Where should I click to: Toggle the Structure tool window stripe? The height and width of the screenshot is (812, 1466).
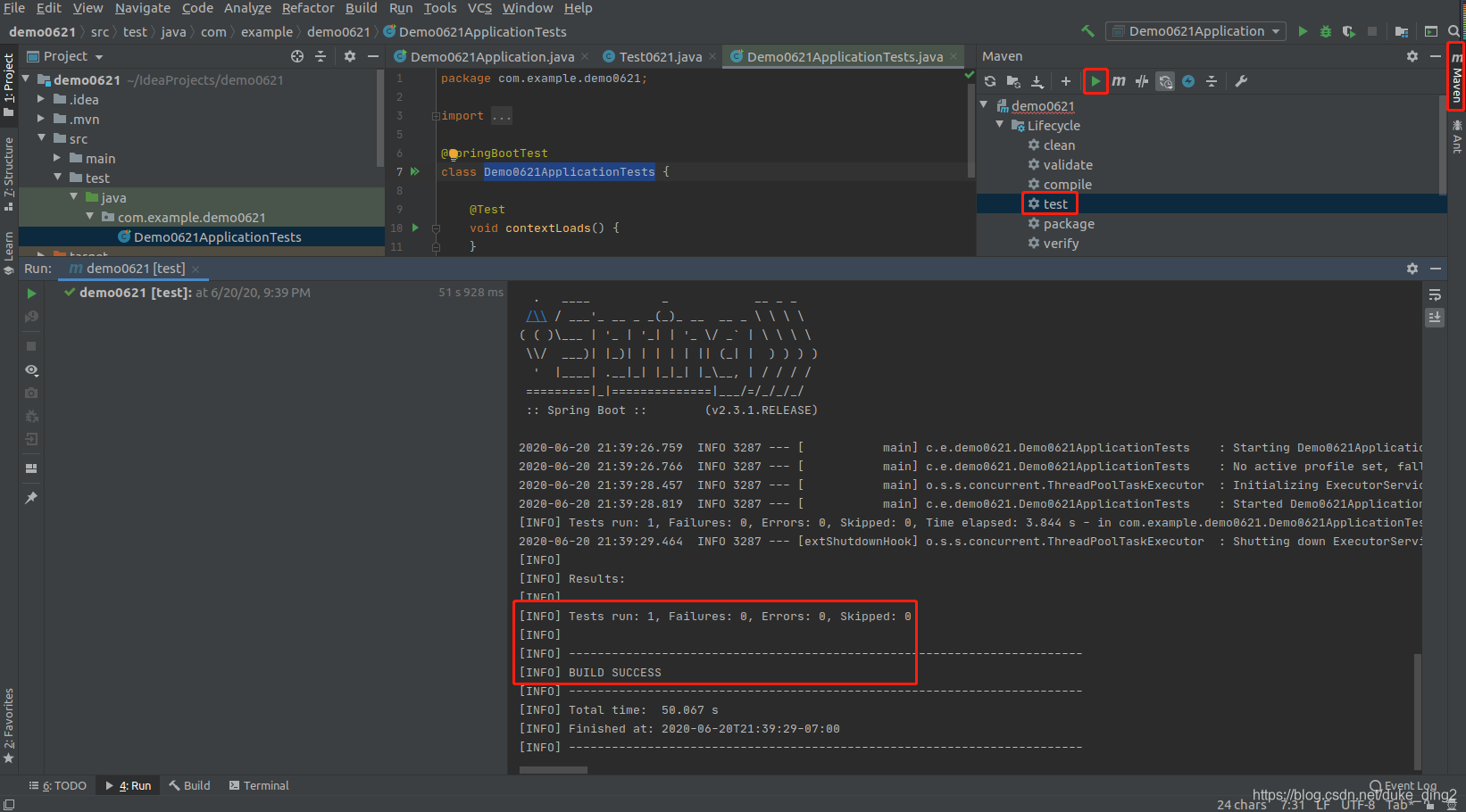pos(9,173)
